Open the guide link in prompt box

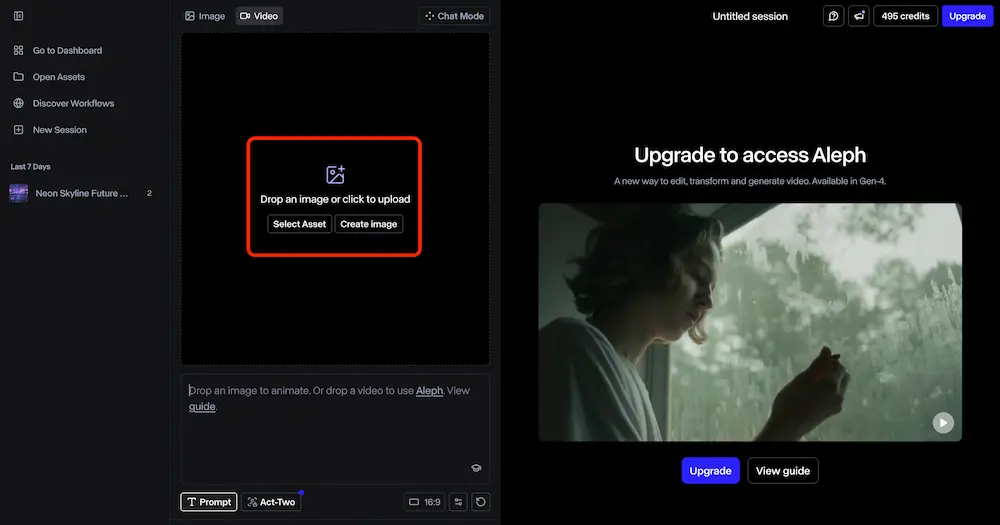click(x=202, y=406)
